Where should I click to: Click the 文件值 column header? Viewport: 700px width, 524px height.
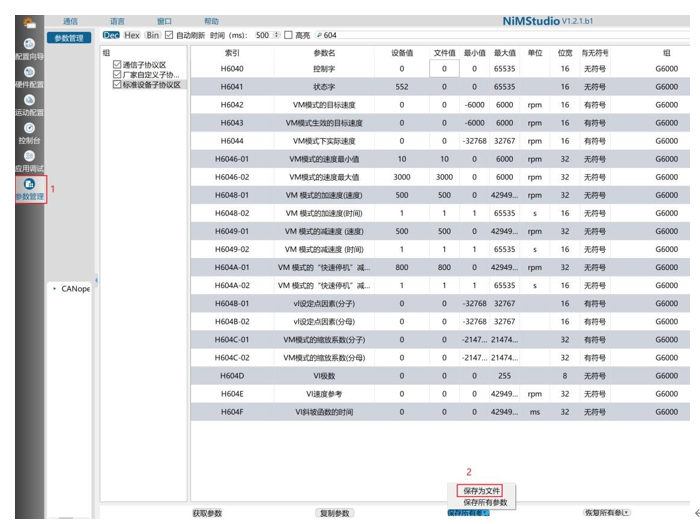(x=444, y=53)
